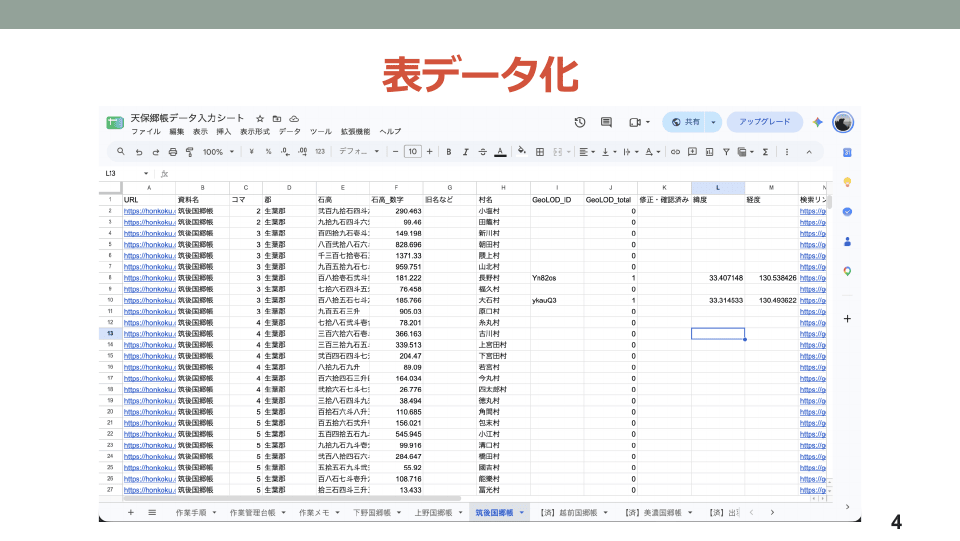Open Google Maps in side panel
This screenshot has height=541, width=960.
tap(847, 271)
